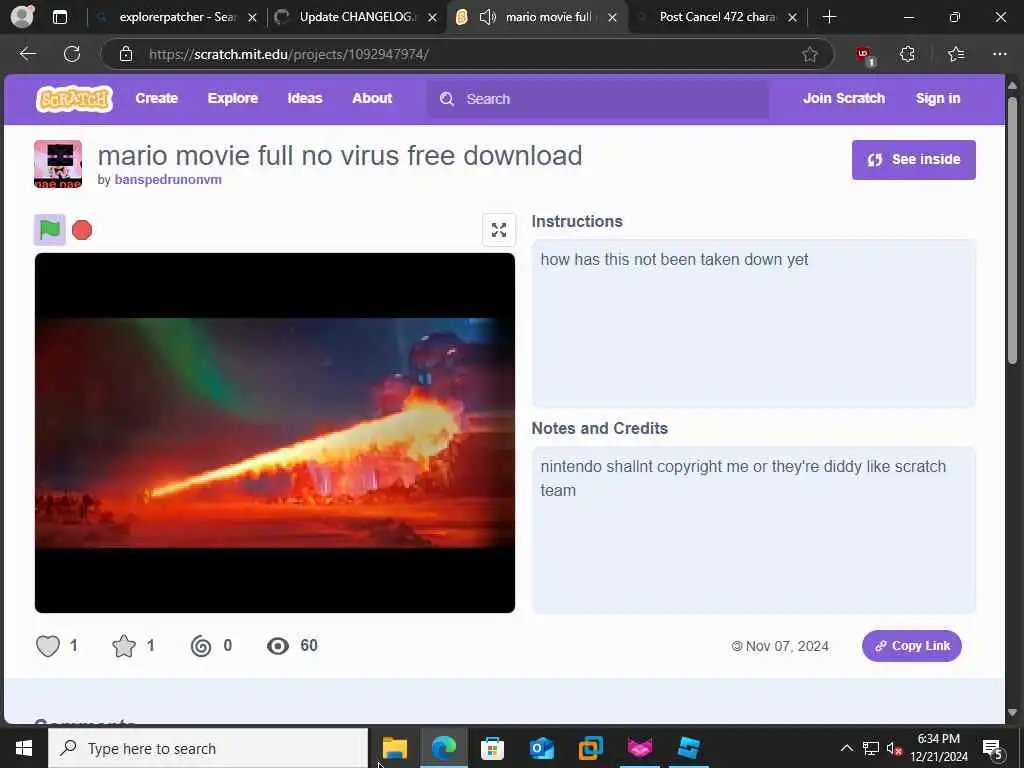Open the About menu item
The image size is (1024, 768).
tap(372, 99)
